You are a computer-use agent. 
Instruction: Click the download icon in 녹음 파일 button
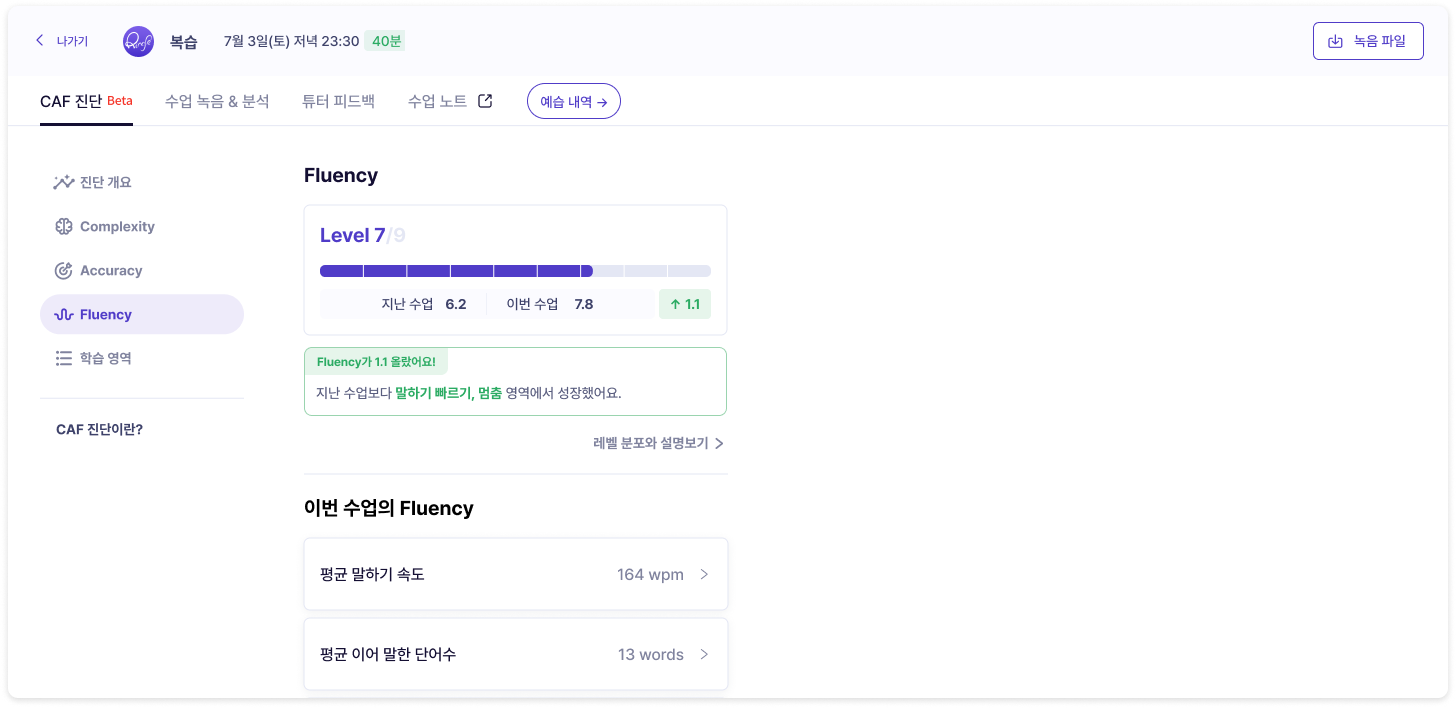click(x=1335, y=41)
